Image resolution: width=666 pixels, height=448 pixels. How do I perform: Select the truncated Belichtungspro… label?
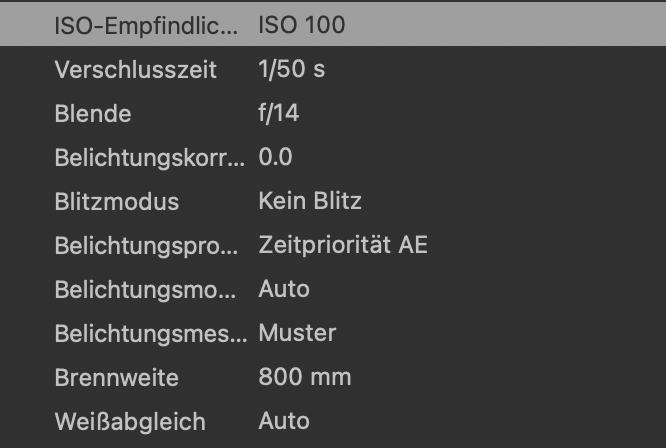(148, 246)
